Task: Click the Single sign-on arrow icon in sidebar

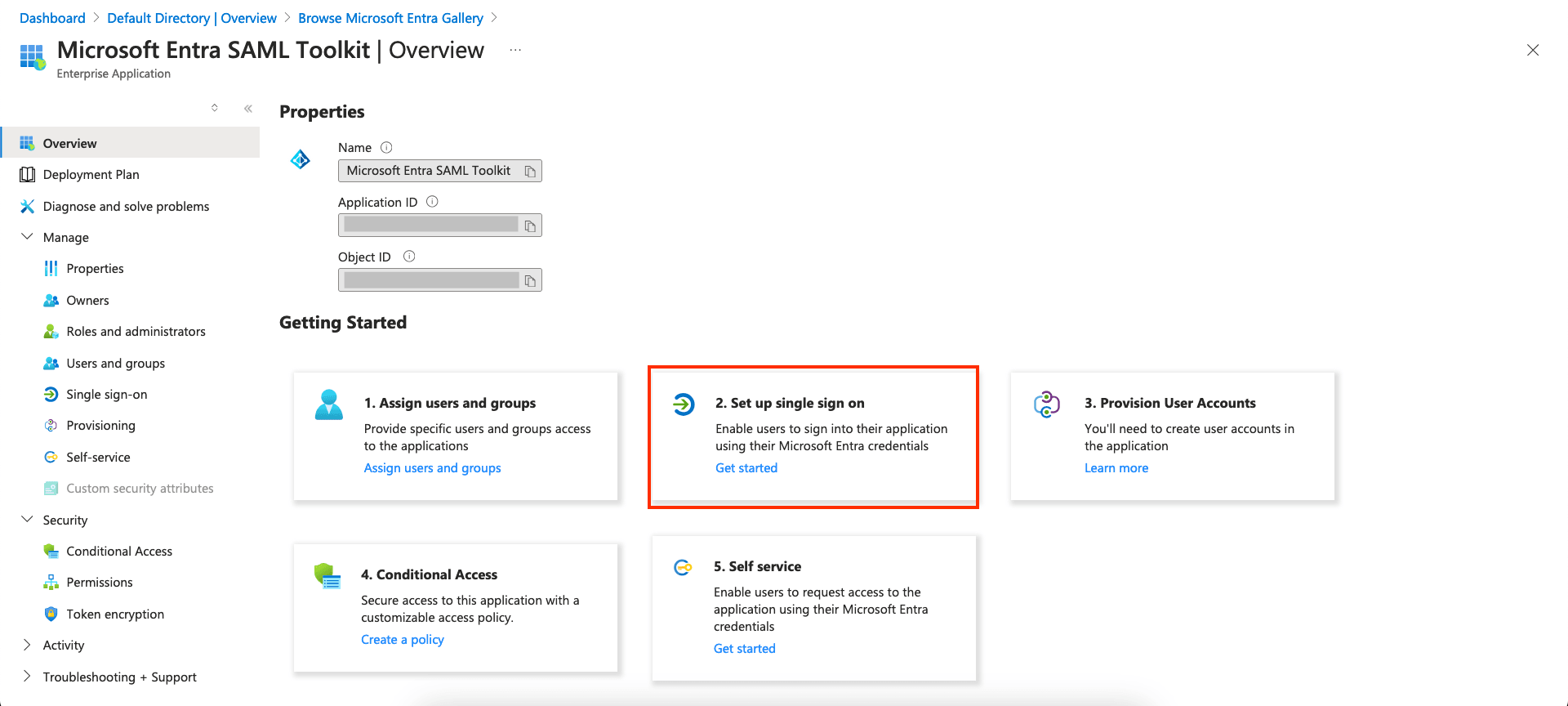Action: click(x=51, y=395)
